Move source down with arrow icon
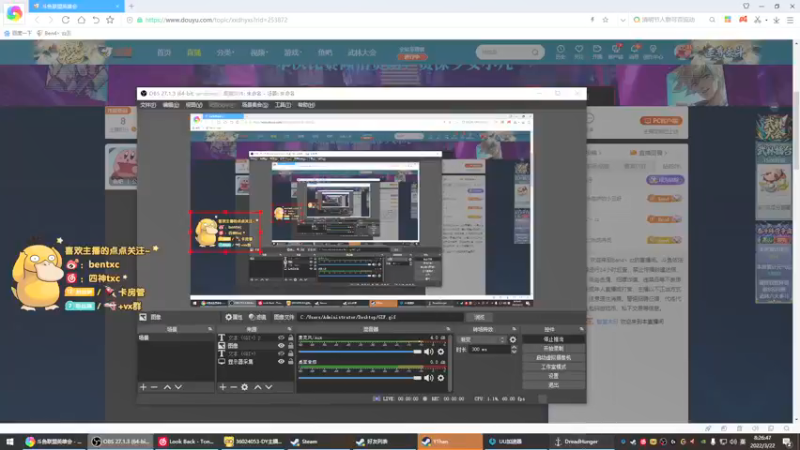This screenshot has height=450, width=800. (269, 387)
